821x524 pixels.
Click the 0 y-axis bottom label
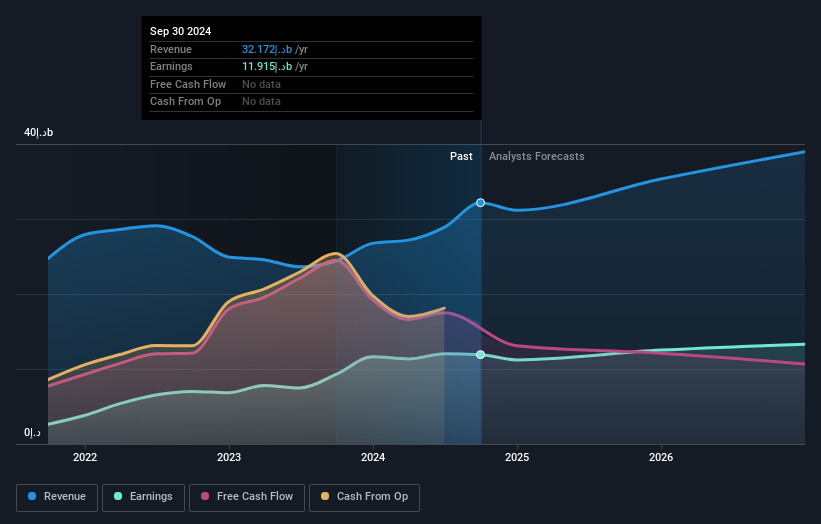click(32, 433)
